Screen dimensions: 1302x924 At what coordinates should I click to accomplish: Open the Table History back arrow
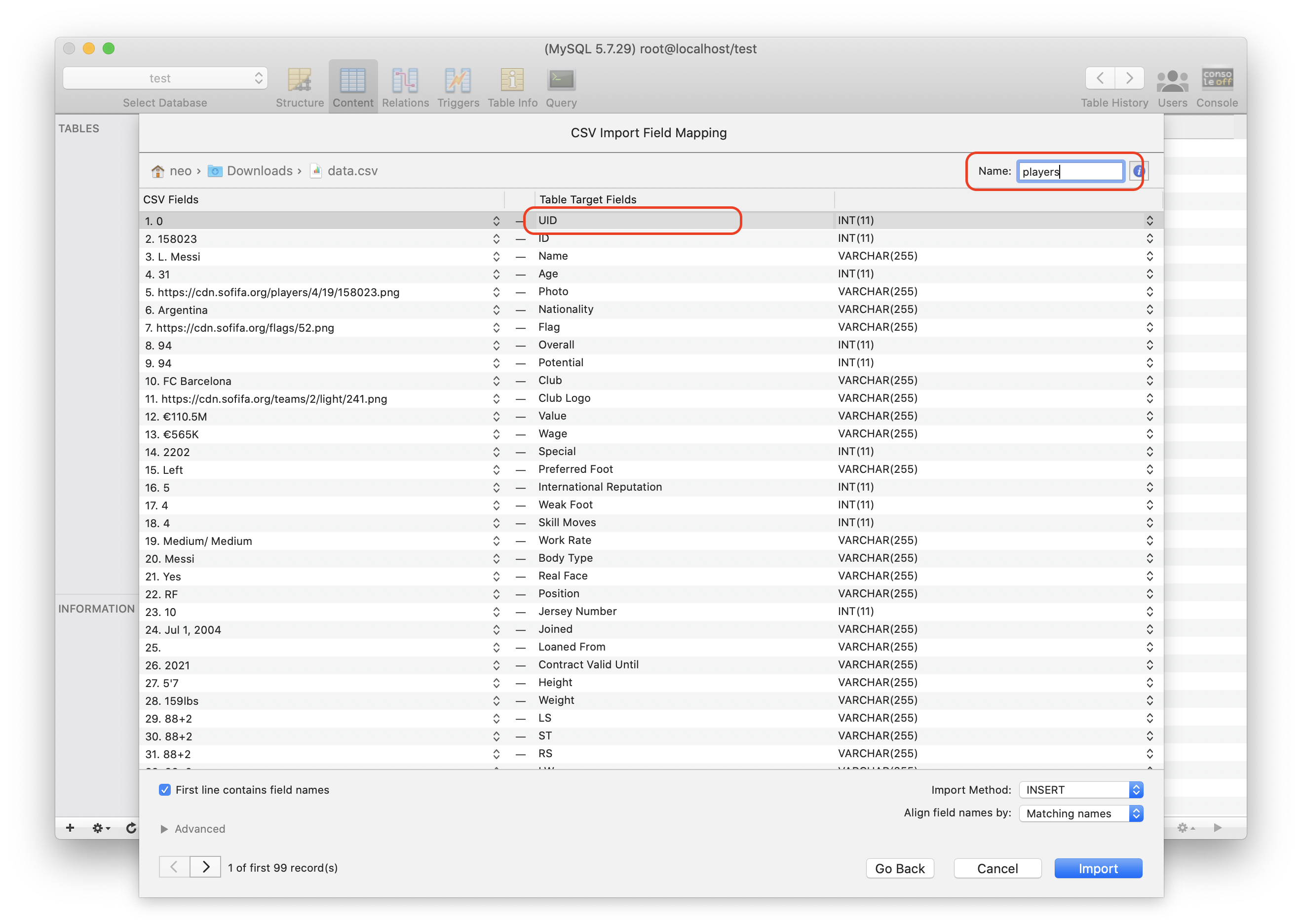click(x=1100, y=78)
